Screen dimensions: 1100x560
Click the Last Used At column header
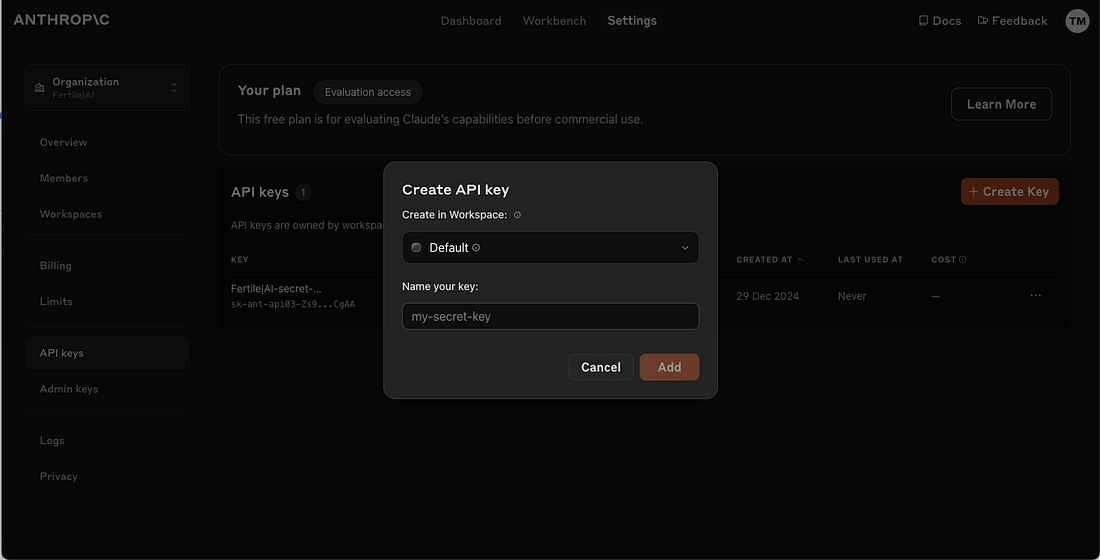tap(870, 260)
